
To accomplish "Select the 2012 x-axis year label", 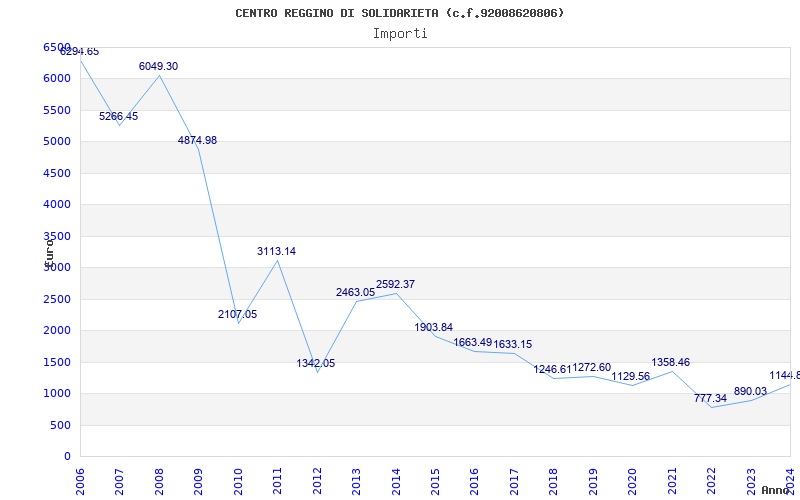I will click(317, 481).
